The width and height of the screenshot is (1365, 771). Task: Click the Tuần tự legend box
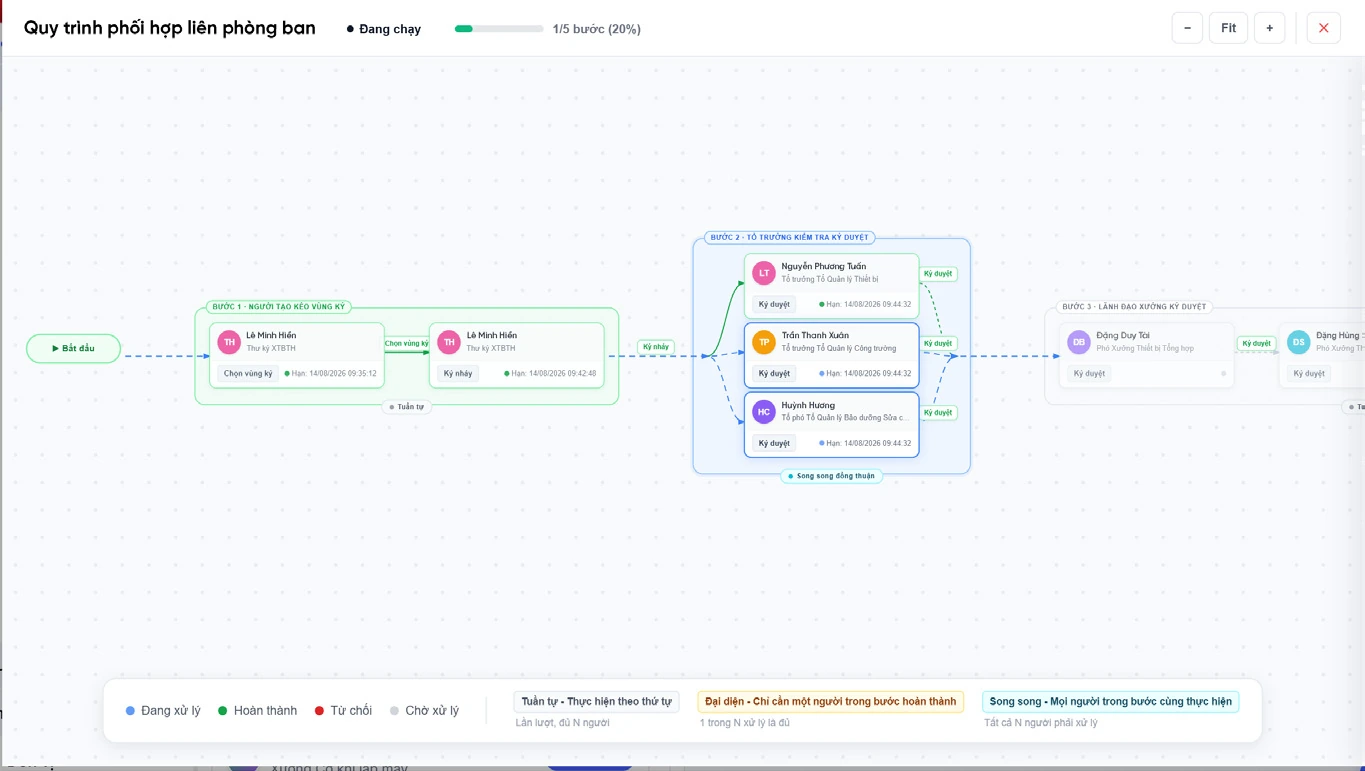tap(596, 702)
